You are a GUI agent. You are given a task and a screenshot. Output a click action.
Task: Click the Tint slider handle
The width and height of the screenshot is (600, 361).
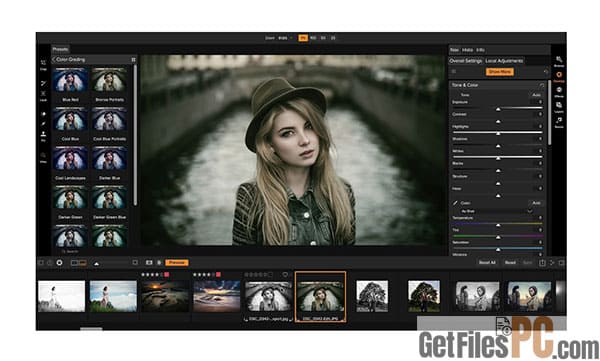(x=498, y=238)
